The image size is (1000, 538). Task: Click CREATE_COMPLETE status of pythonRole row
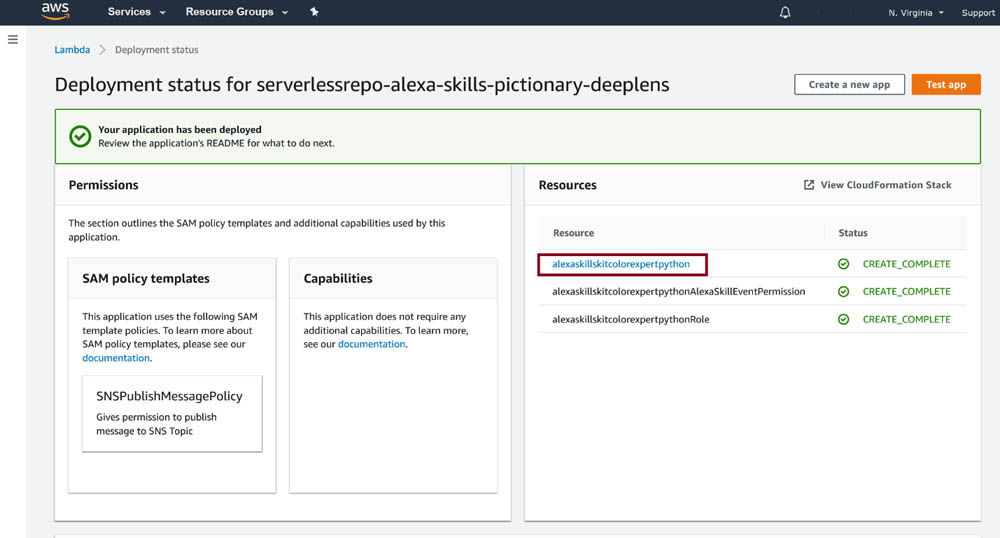(x=906, y=319)
